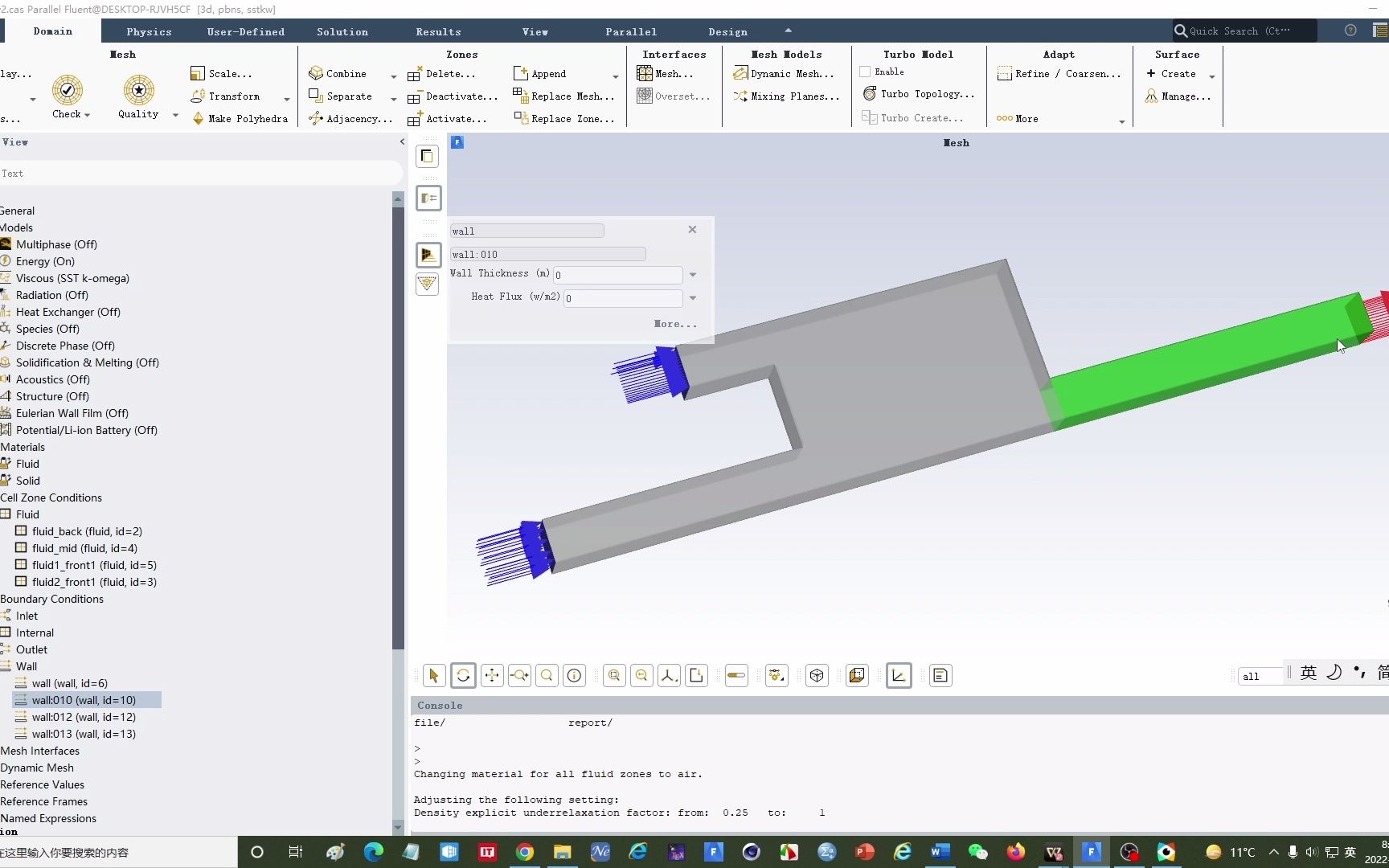Open the Transform dropdown arrow
Viewport: 1389px width, 868px height.
[287, 99]
